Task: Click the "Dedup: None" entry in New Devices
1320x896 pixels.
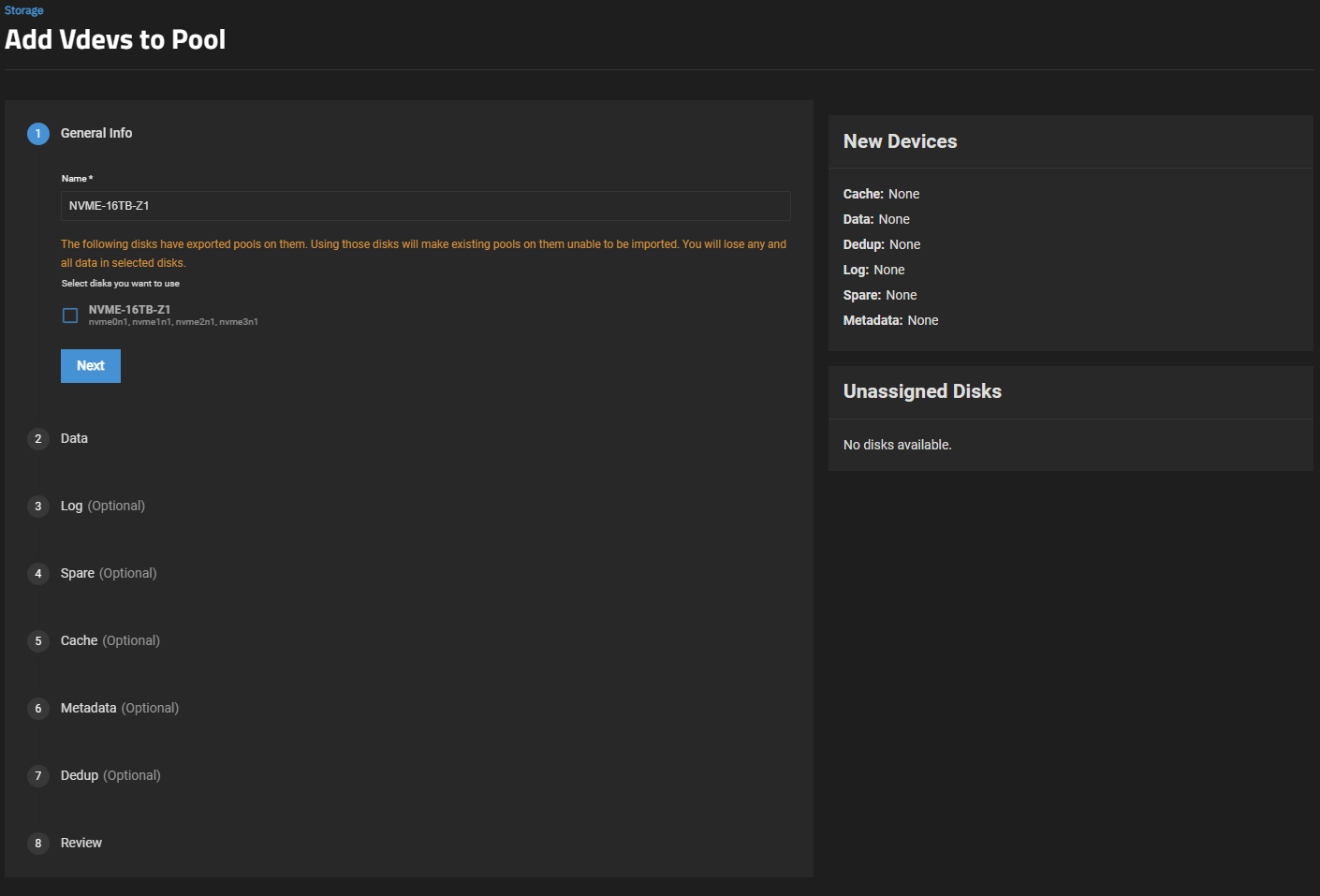Action: [882, 244]
